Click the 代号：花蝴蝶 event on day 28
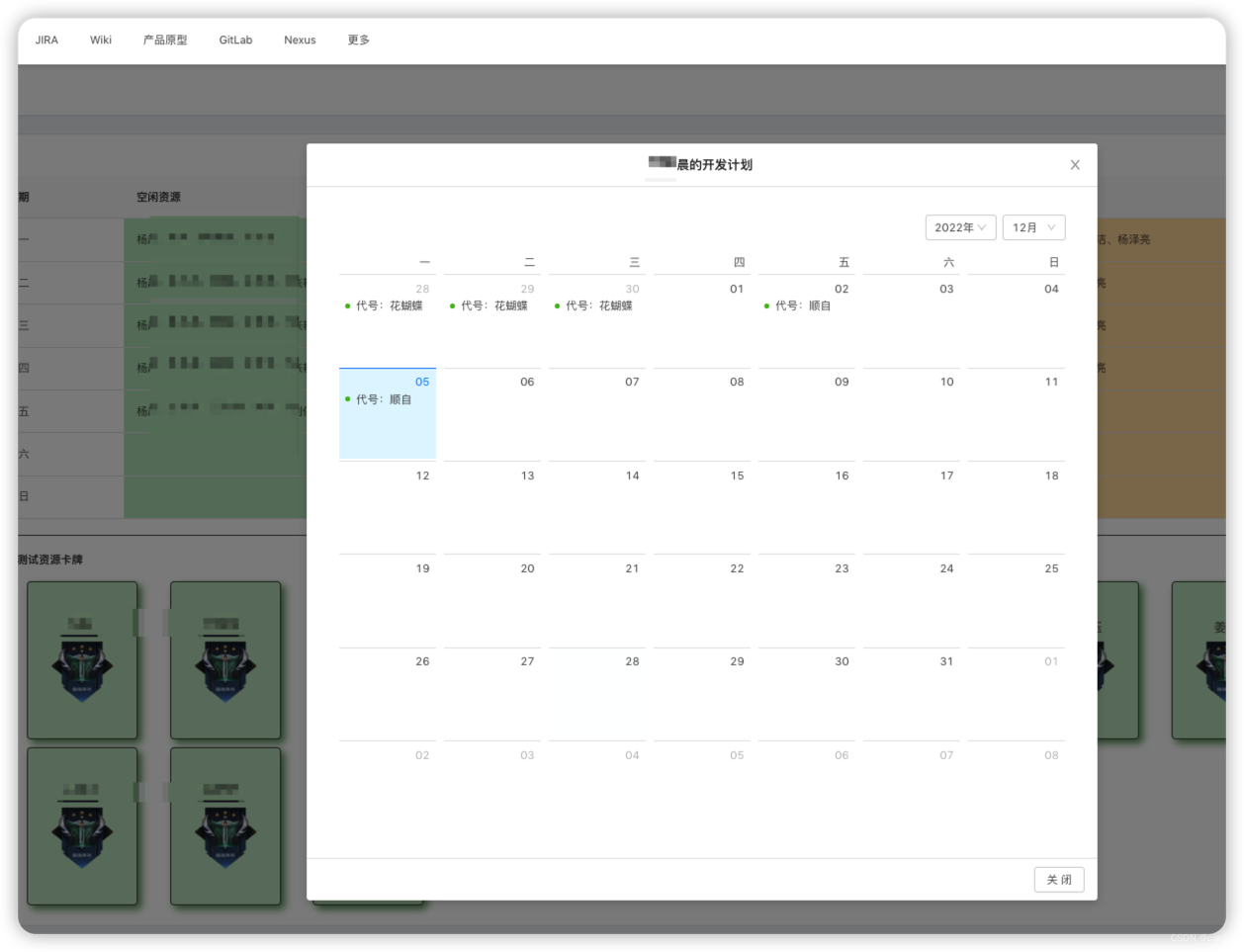The image size is (1244, 952). 384,306
